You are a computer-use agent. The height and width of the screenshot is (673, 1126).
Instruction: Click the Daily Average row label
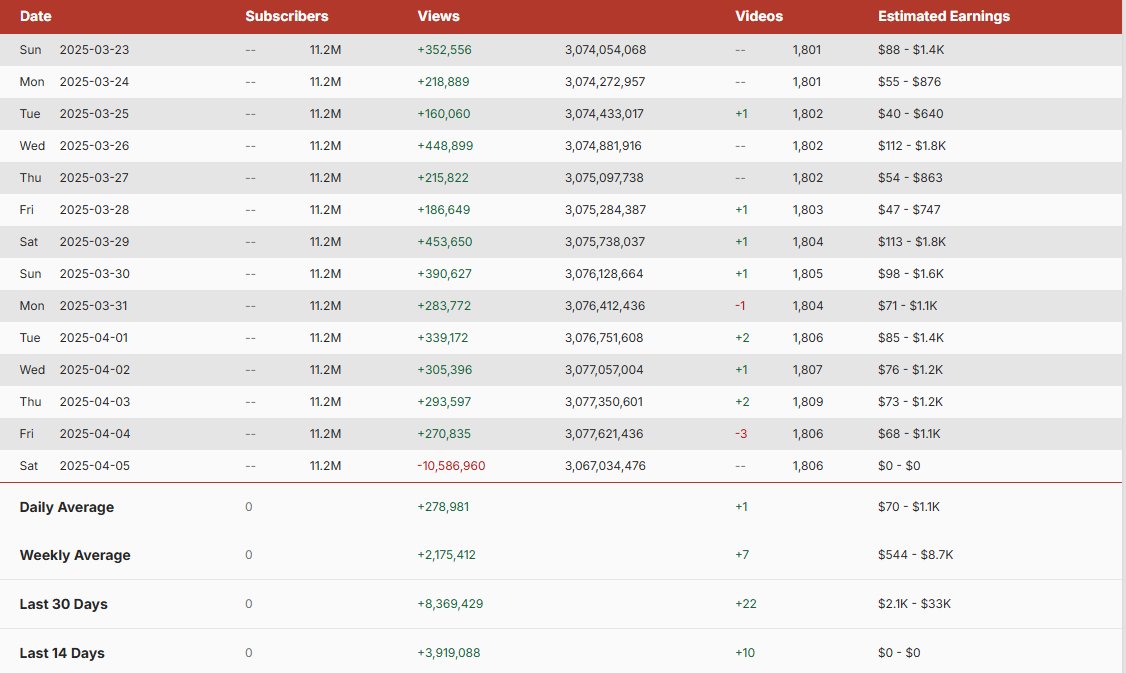[x=67, y=507]
